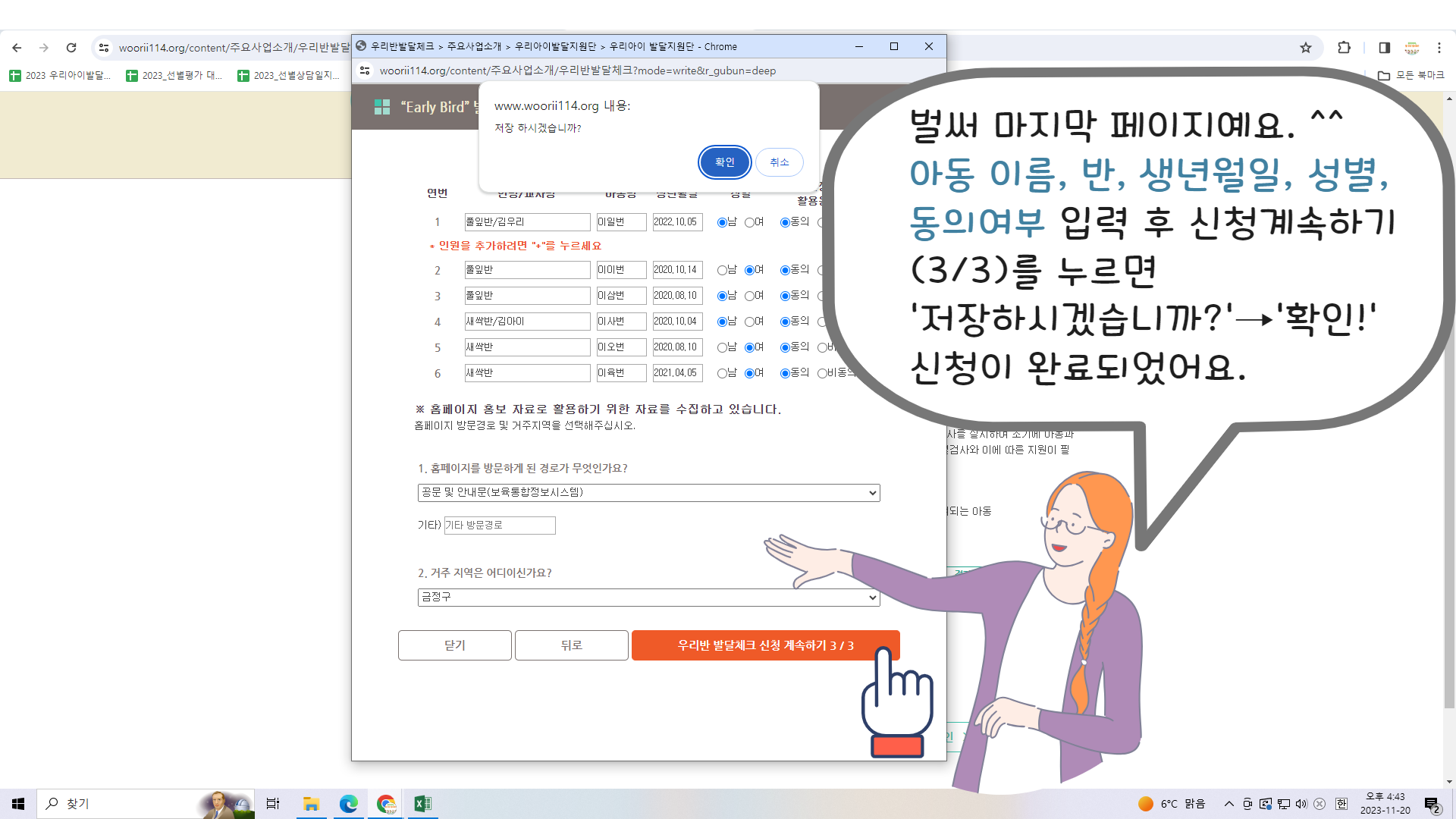This screenshot has width=1456, height=819.
Task: Open Chrome side panel icon
Action: [x=1384, y=48]
